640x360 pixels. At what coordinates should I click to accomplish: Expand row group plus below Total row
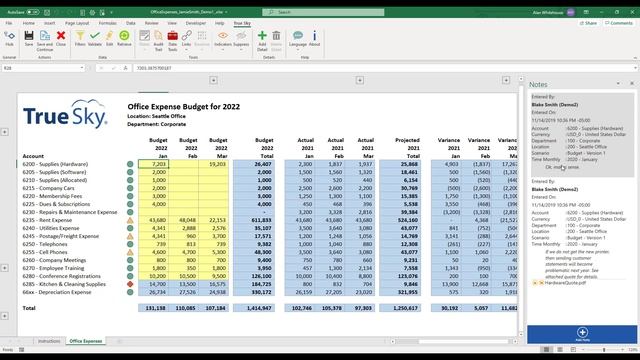[x=4, y=316]
